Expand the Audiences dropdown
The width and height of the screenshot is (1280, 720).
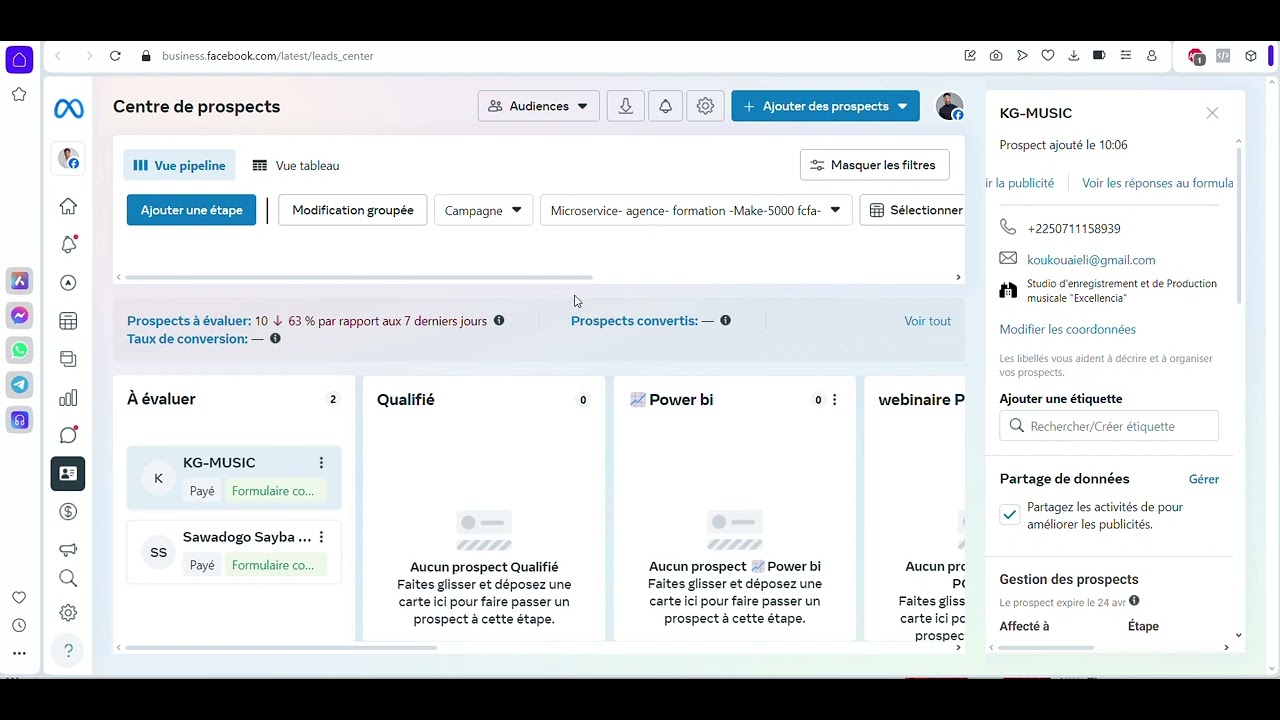coord(538,106)
